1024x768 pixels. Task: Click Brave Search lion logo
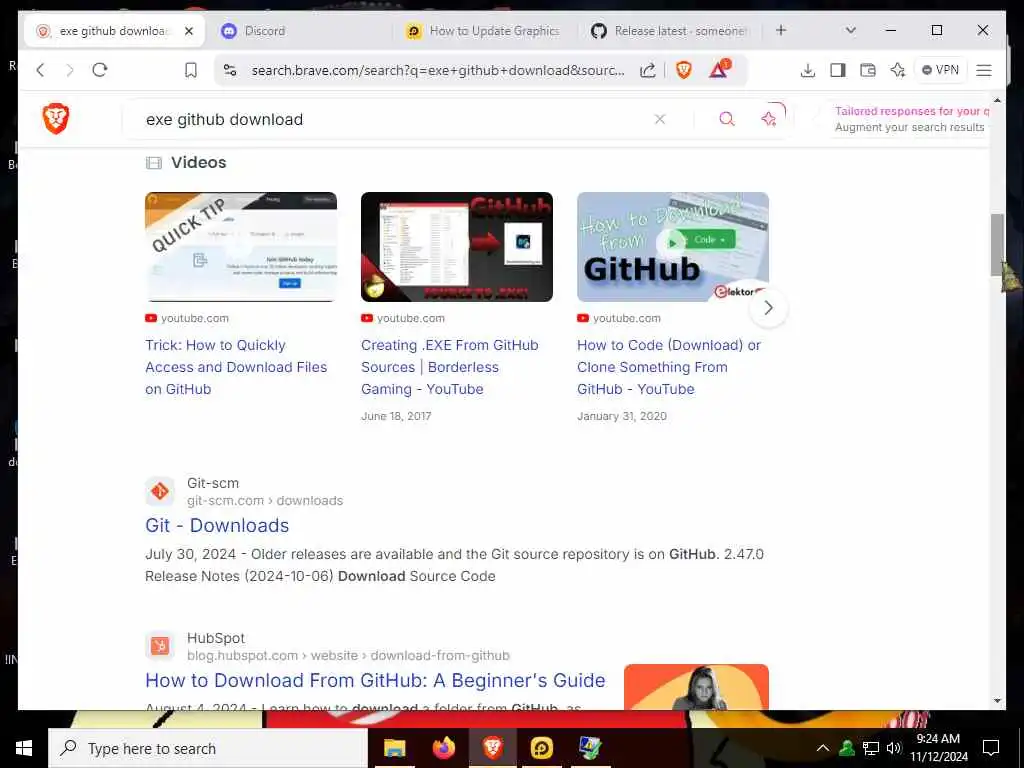click(x=56, y=119)
